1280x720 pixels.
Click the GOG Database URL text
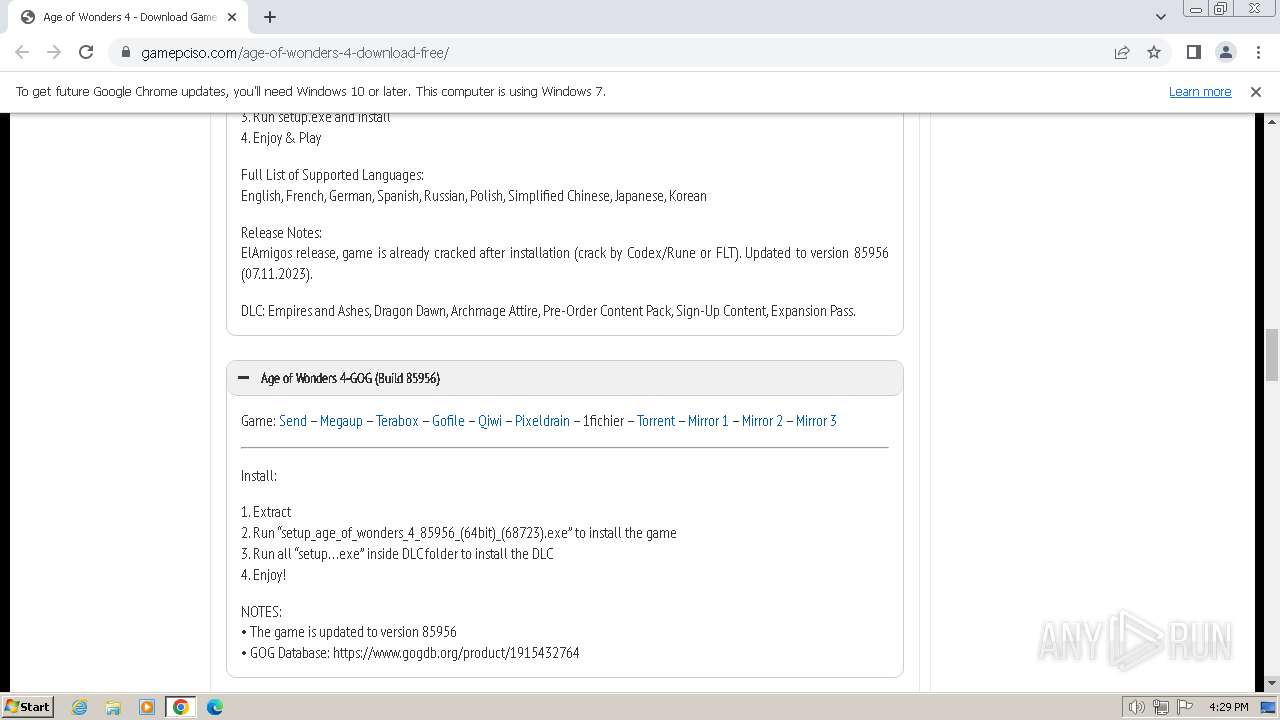pos(456,652)
